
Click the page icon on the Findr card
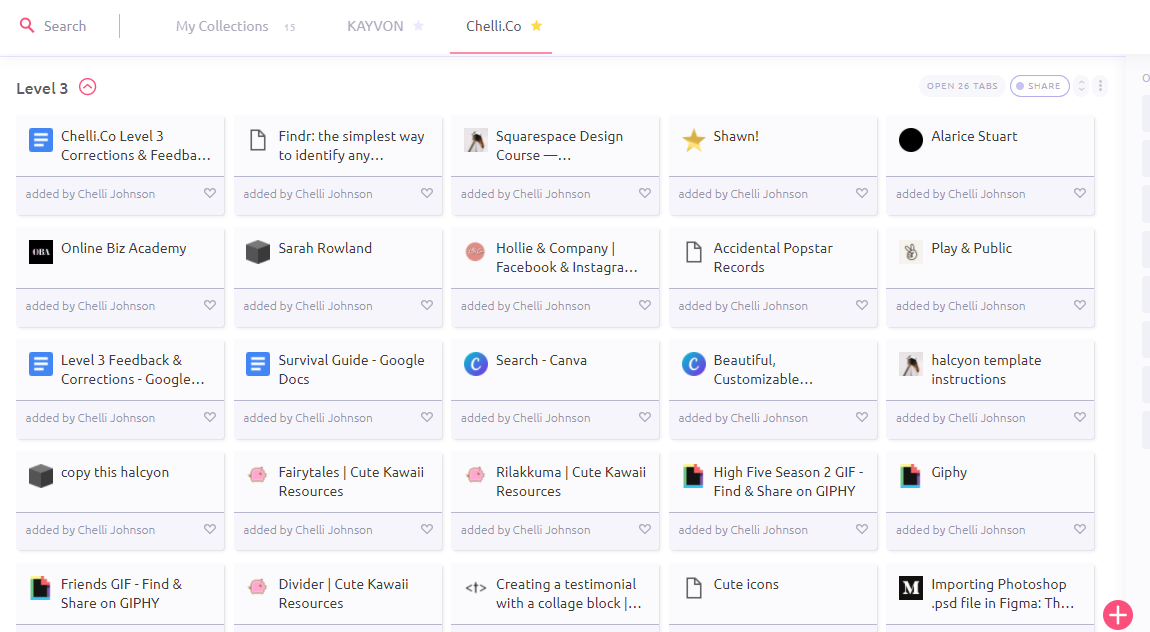(x=257, y=139)
